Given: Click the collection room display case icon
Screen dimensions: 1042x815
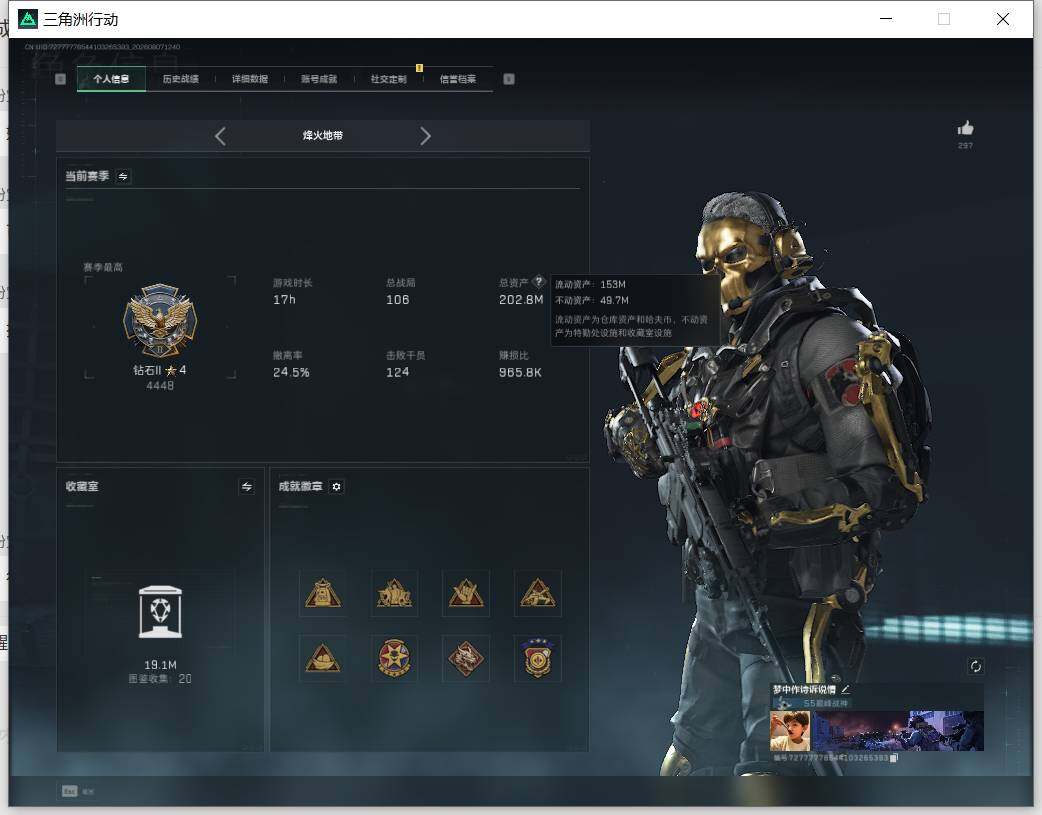Looking at the screenshot, I should 160,612.
